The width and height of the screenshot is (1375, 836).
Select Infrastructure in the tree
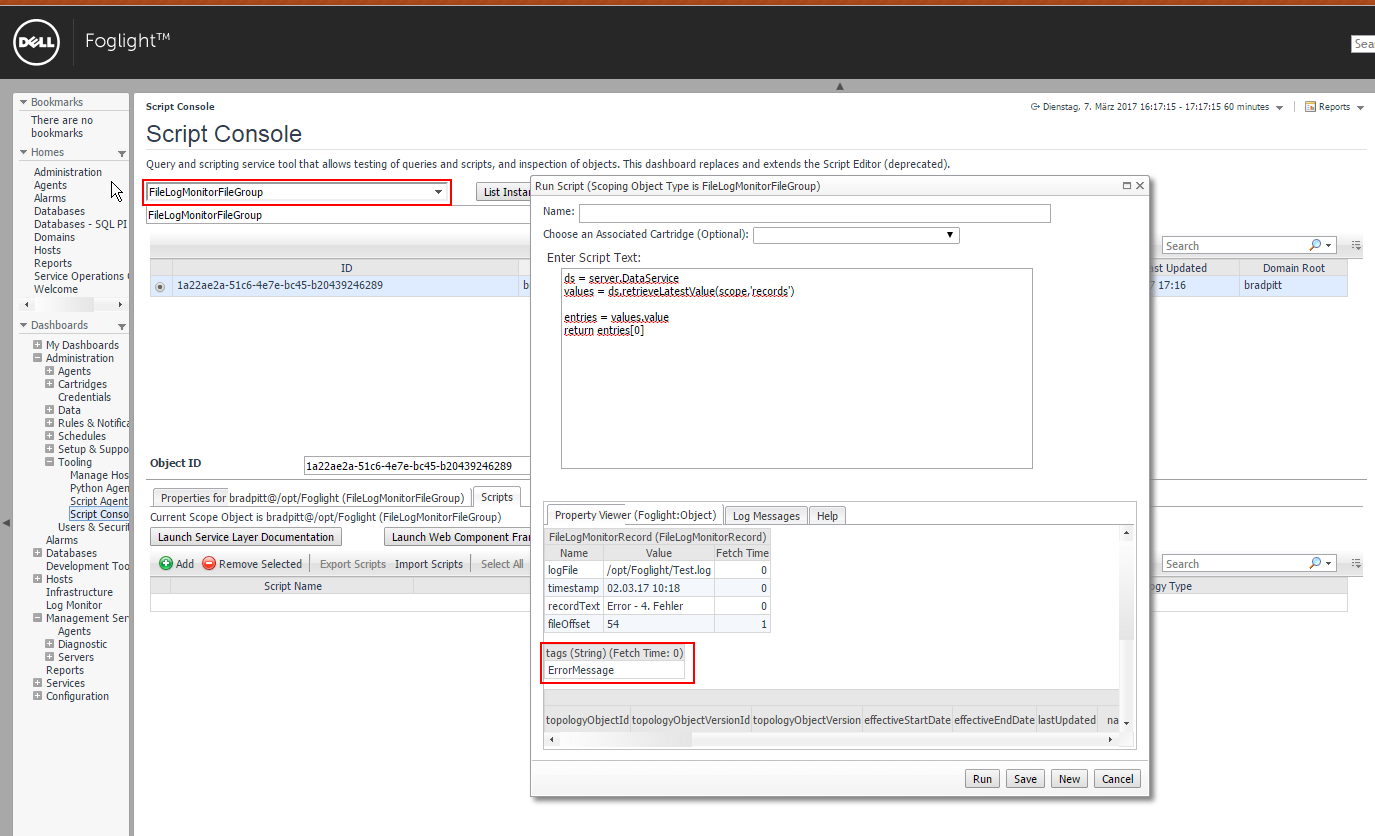coord(79,592)
